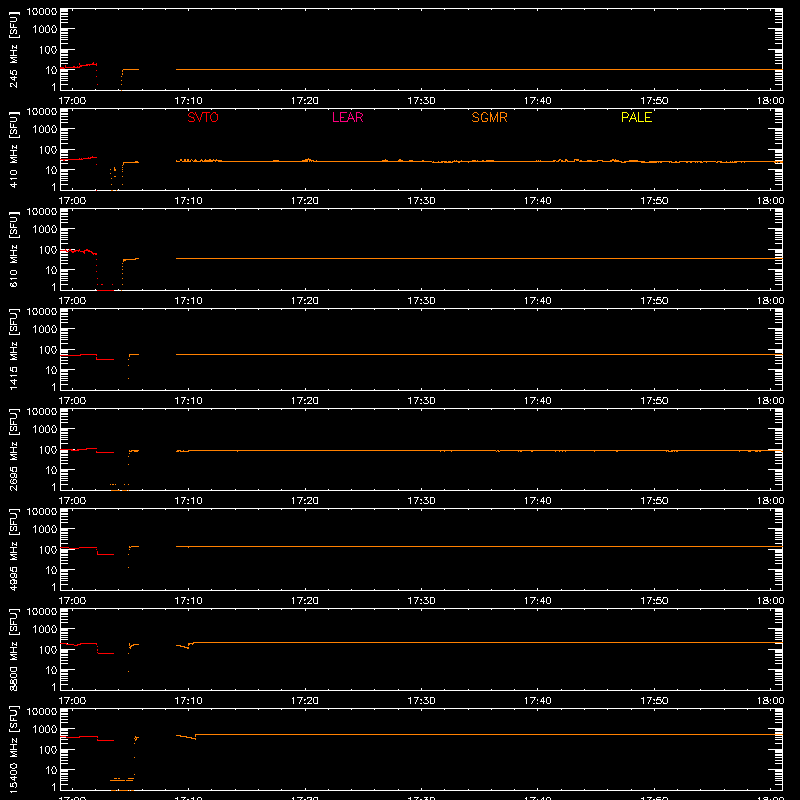
Task: Click 18:00 tick label under 245 MHz panel
Action: point(770,101)
